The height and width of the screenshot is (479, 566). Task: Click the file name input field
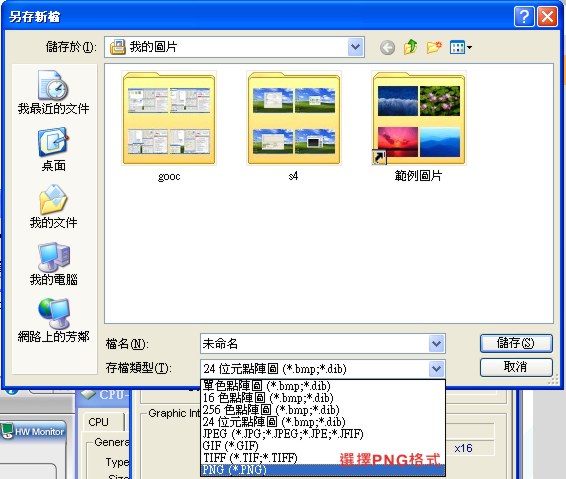(315, 344)
